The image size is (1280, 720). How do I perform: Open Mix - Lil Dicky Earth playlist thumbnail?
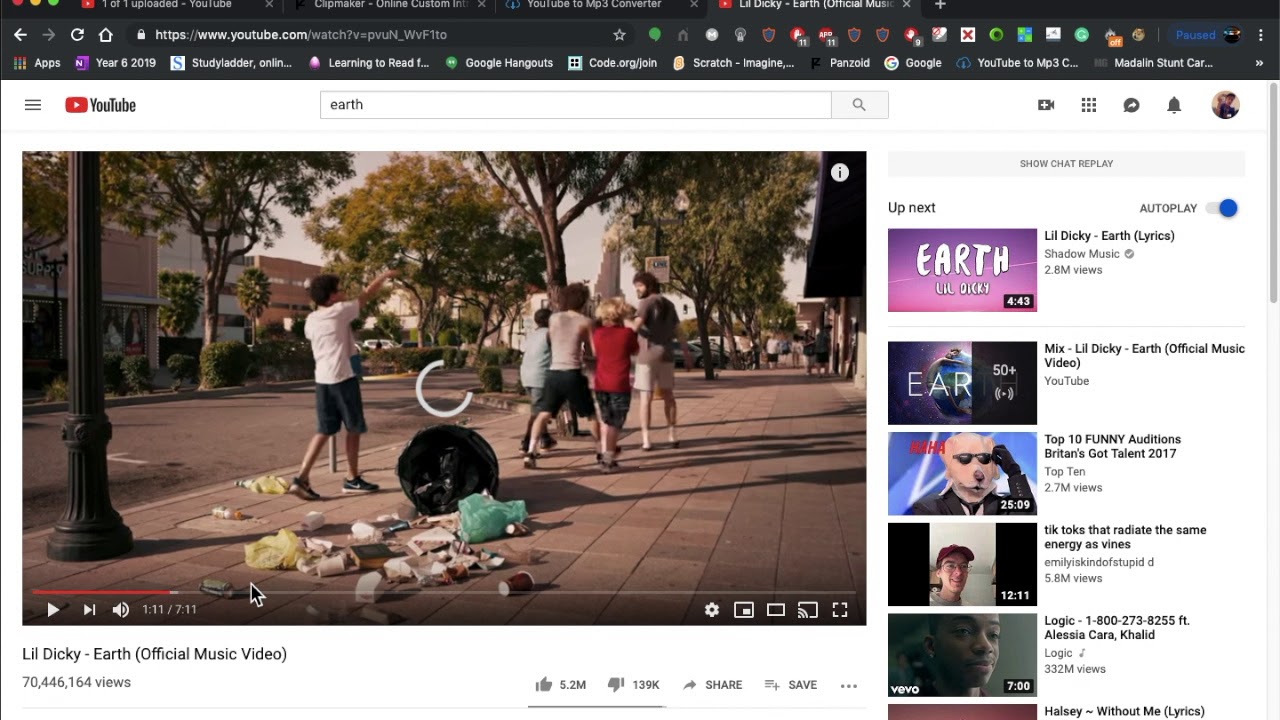(x=962, y=383)
